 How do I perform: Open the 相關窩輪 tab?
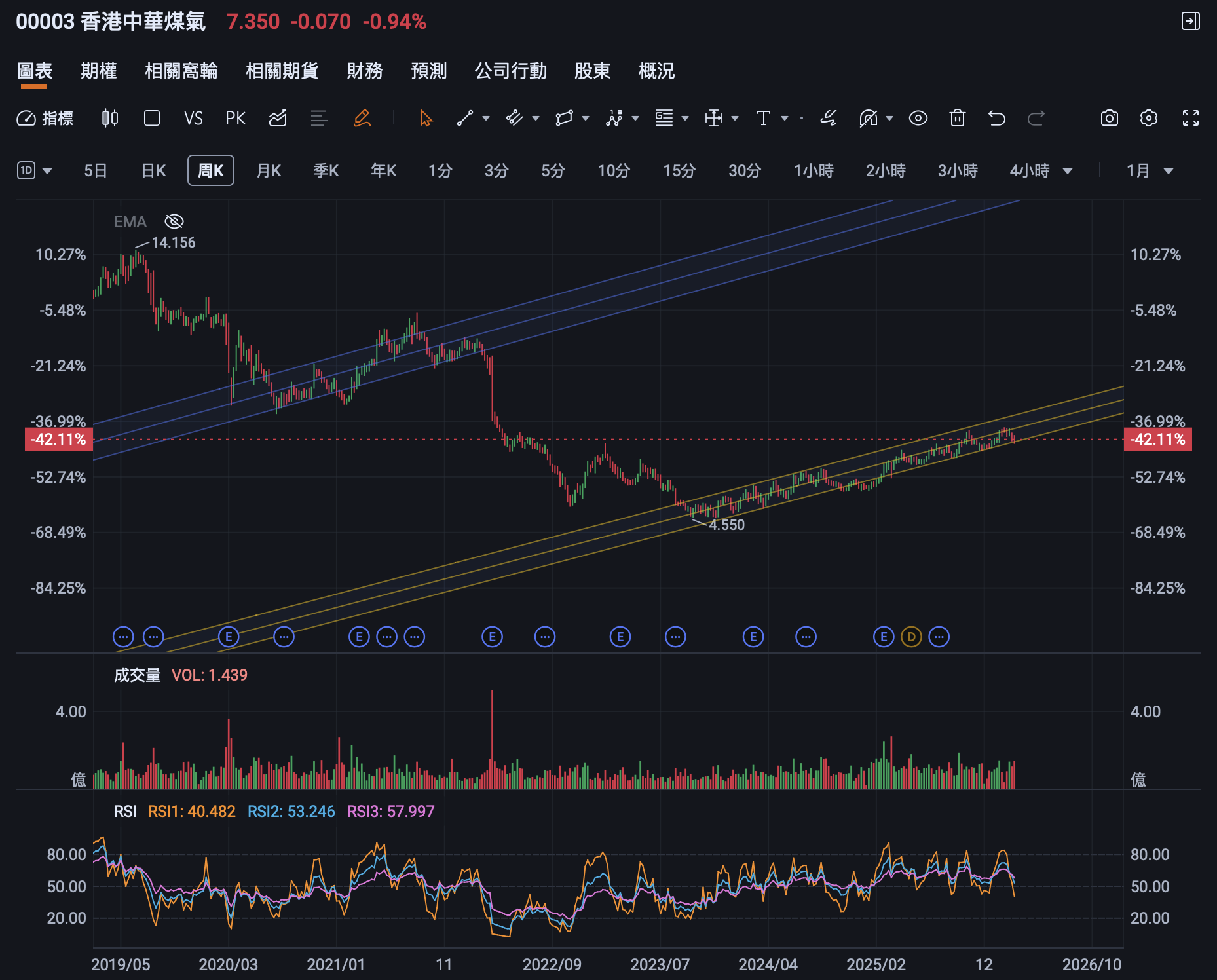coord(181,71)
